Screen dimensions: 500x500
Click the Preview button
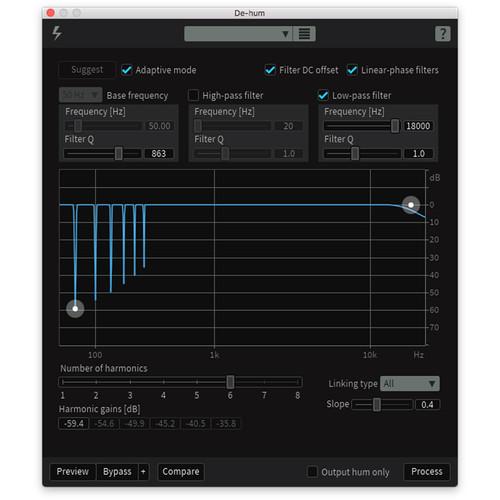point(73,472)
